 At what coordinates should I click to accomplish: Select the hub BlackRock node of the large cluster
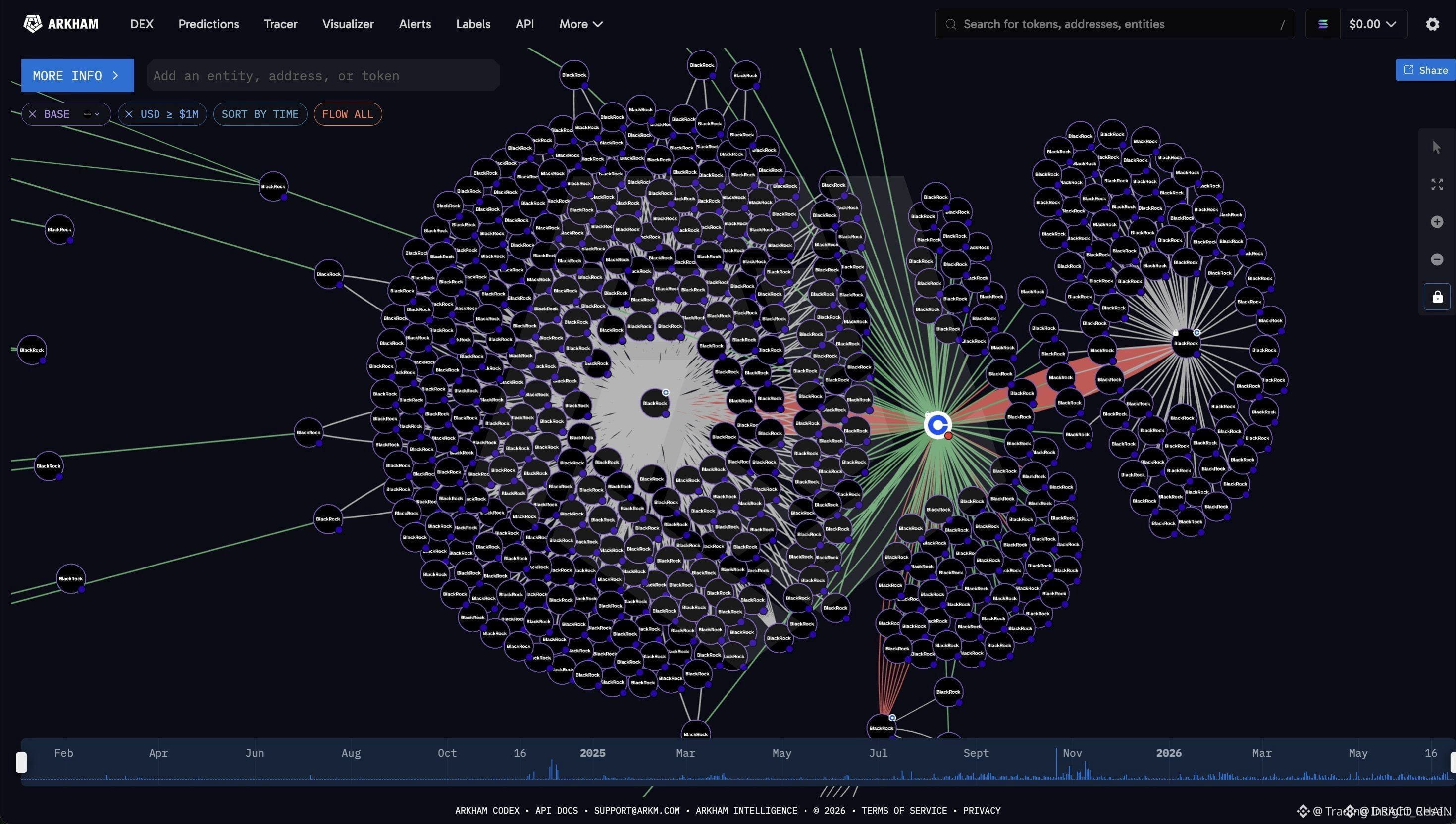(655, 403)
